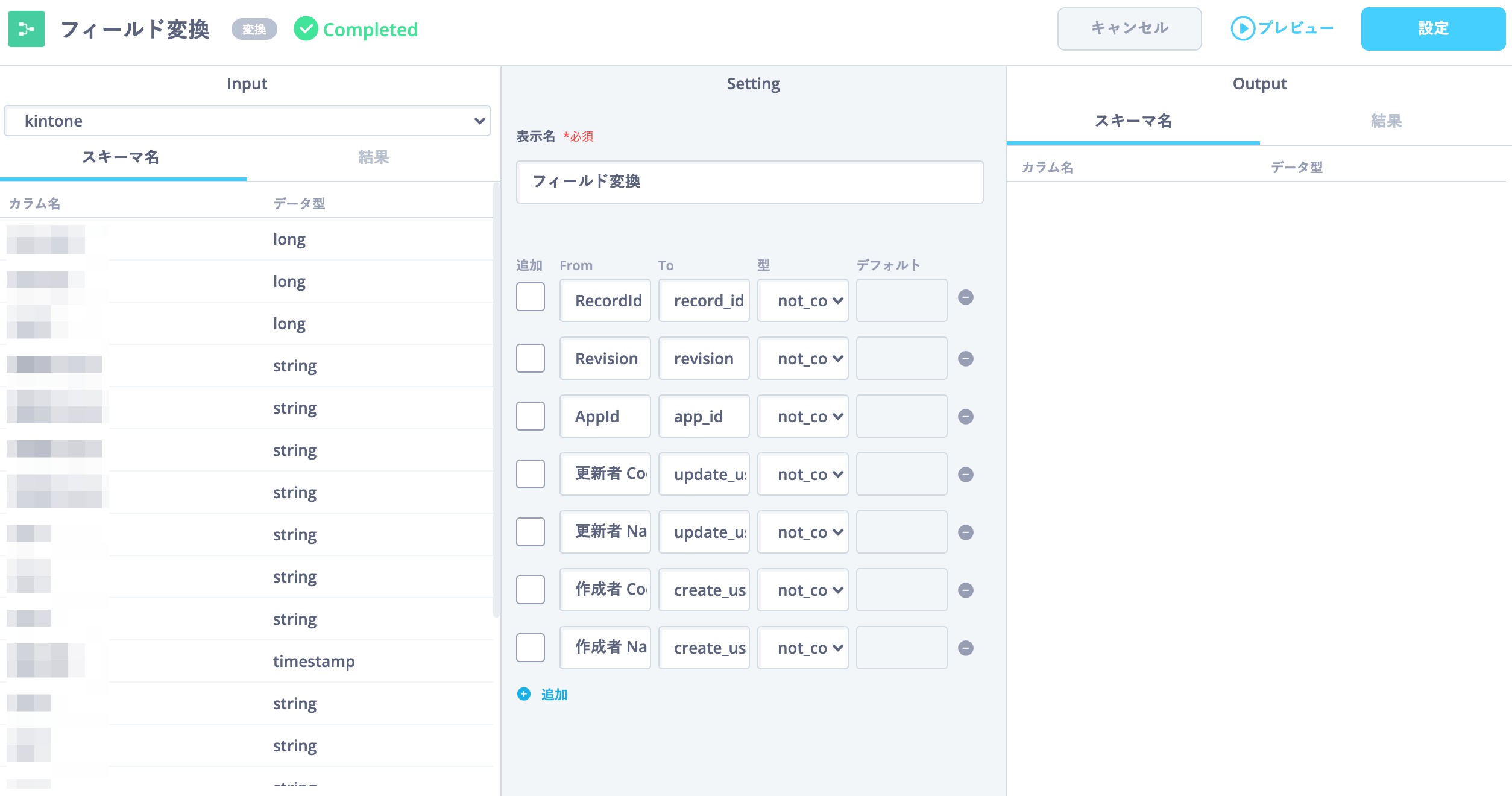Check the add box for Revision row
The height and width of the screenshot is (796, 1512).
click(x=531, y=358)
